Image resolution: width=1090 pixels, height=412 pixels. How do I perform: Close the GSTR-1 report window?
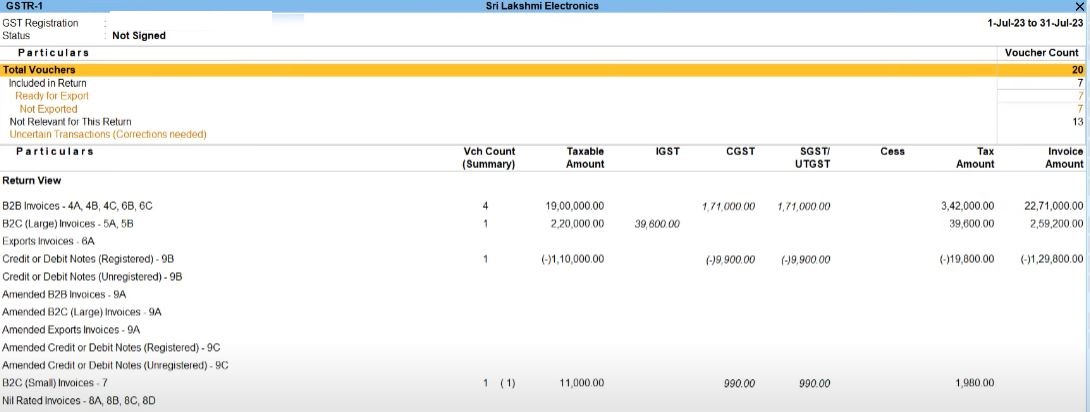coord(1078,7)
